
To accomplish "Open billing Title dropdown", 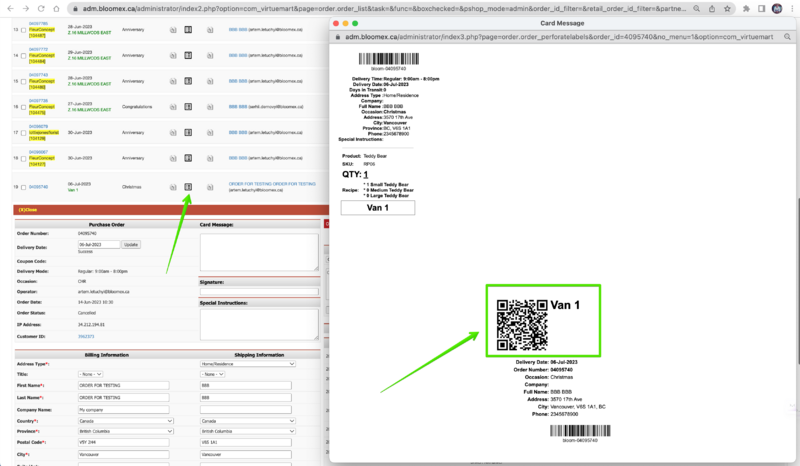I will [x=90, y=374].
